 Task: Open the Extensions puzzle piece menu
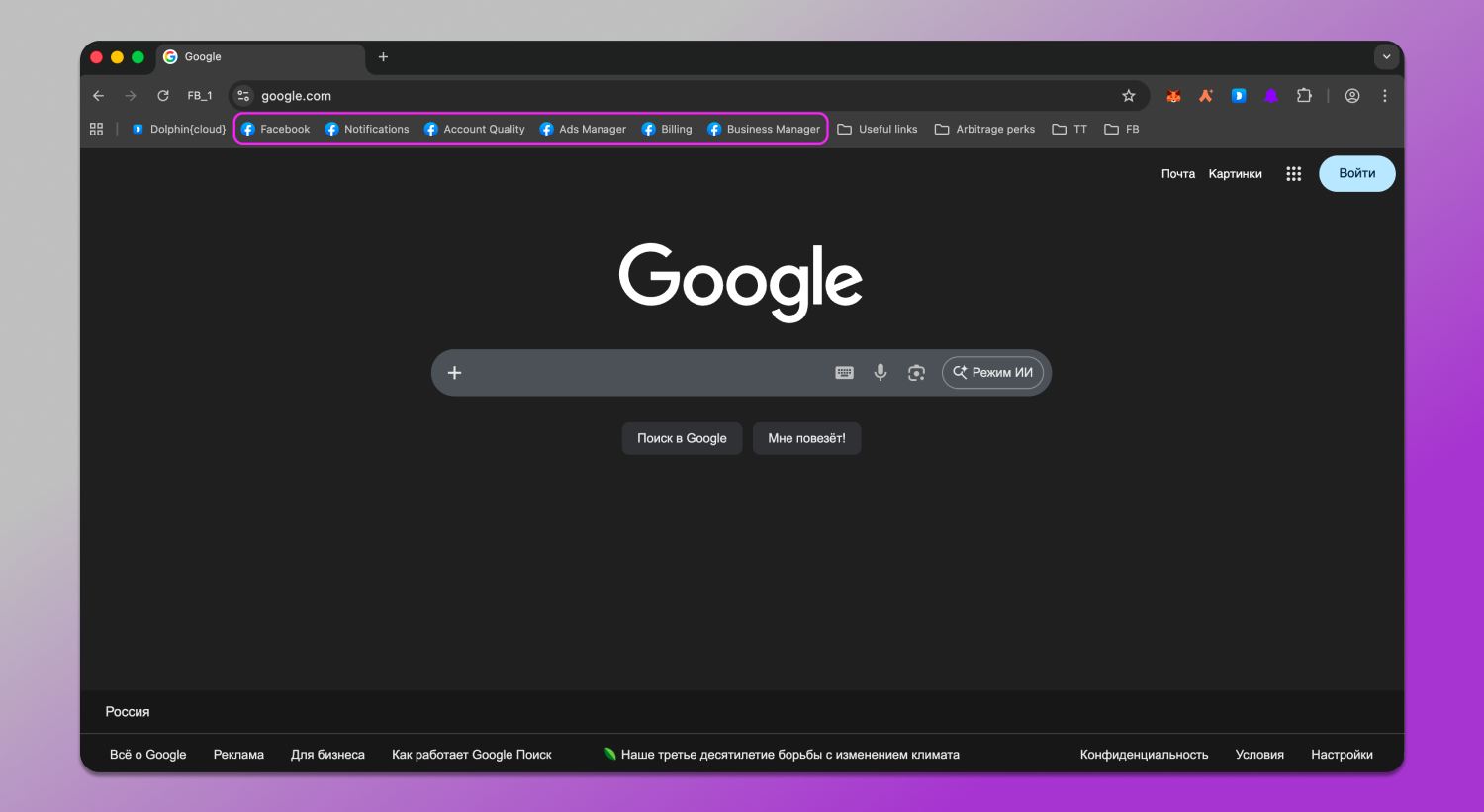[1304, 96]
